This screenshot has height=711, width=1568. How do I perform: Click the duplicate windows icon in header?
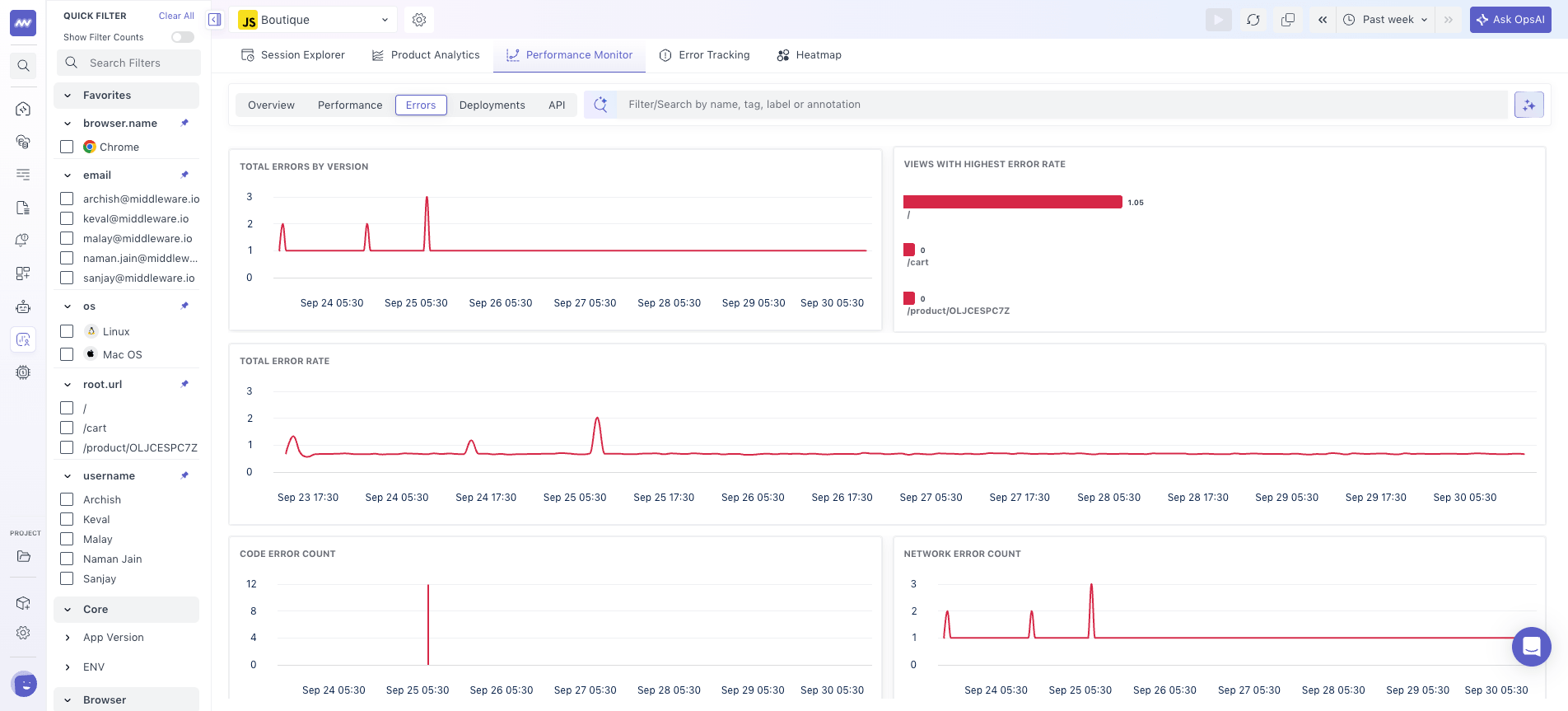pyautogui.click(x=1288, y=20)
